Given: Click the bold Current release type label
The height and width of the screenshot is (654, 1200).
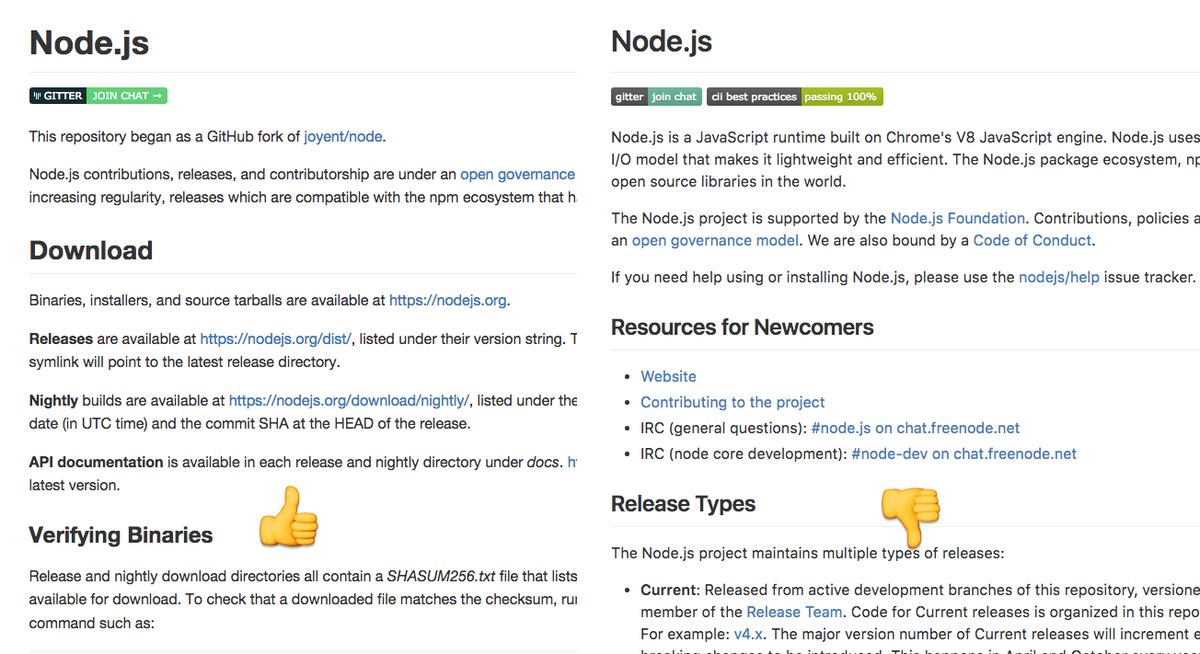Looking at the screenshot, I should pos(668,589).
